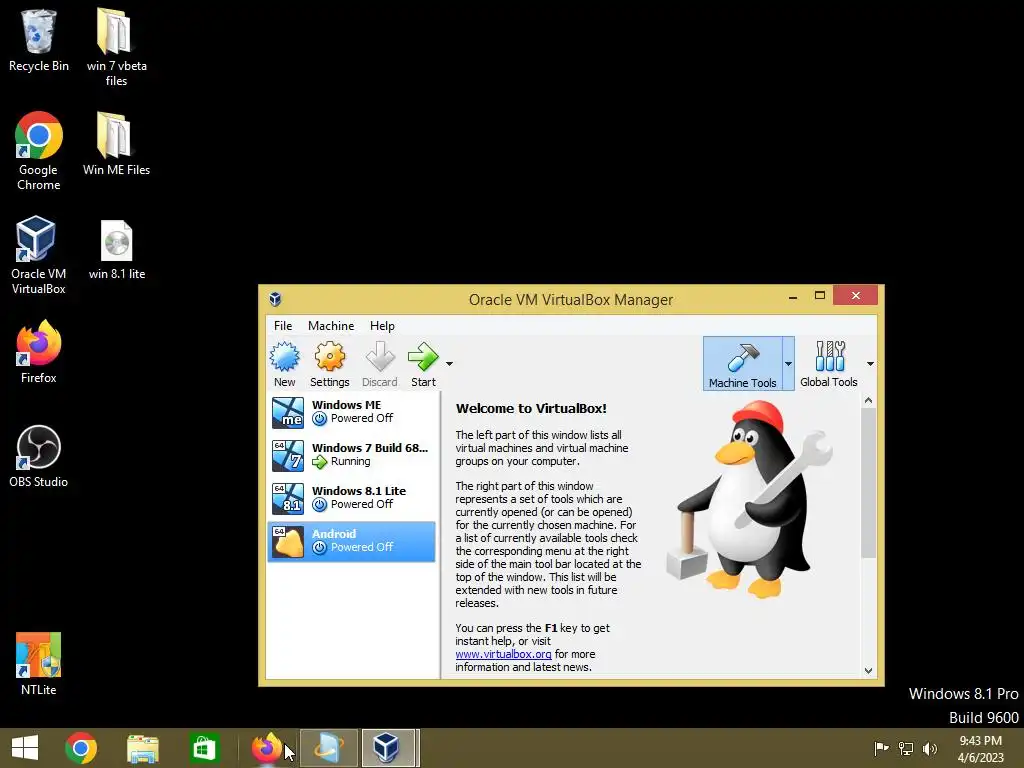Select Windows 7 Build 68... running VM
The image size is (1024, 768).
(x=351, y=455)
